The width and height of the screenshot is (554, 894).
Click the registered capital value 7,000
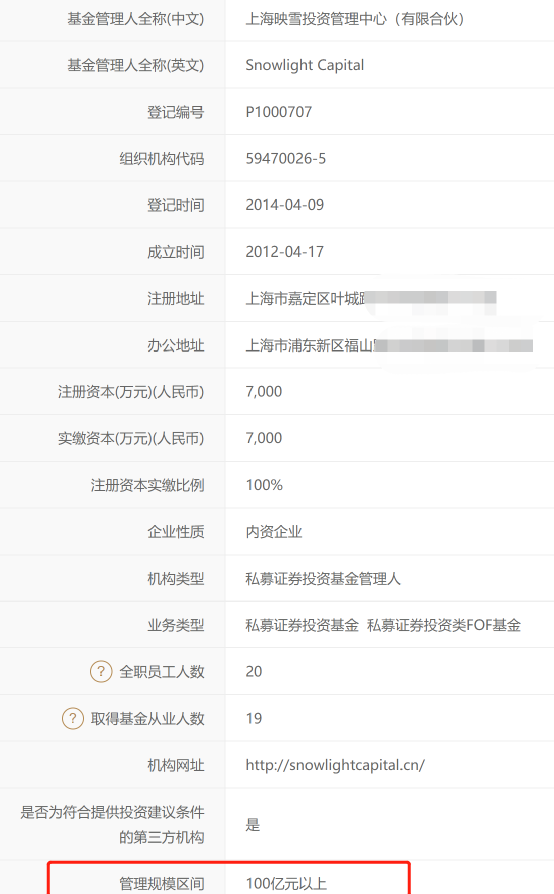(263, 392)
